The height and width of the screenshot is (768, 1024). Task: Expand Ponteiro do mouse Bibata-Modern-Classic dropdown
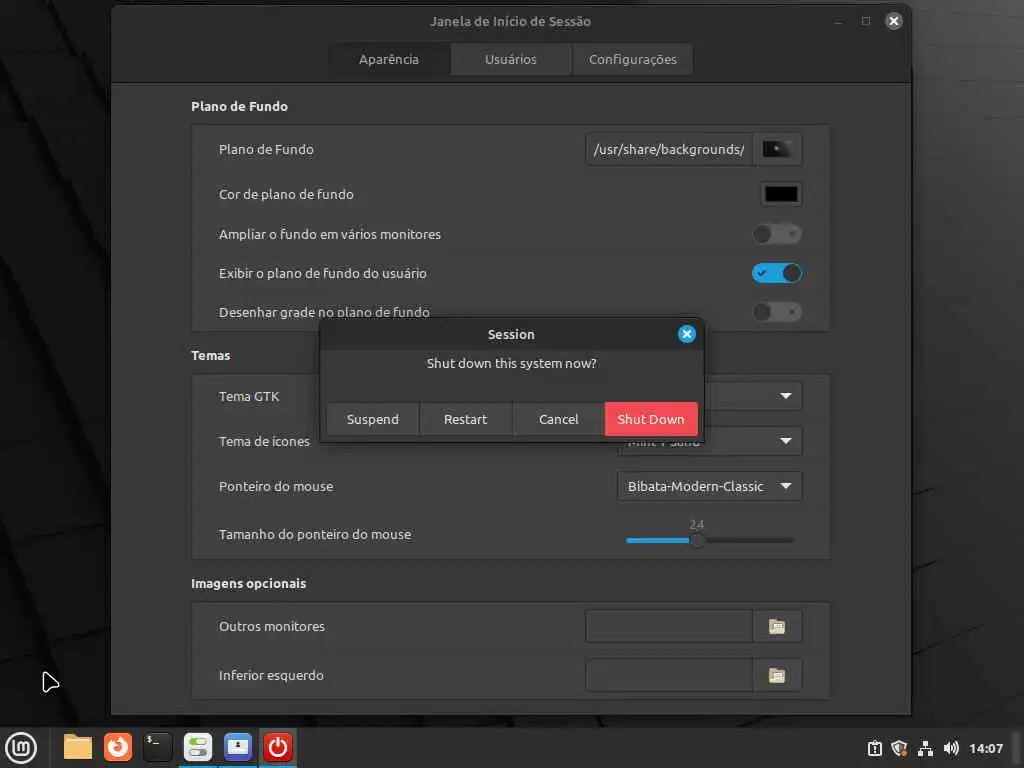point(709,487)
